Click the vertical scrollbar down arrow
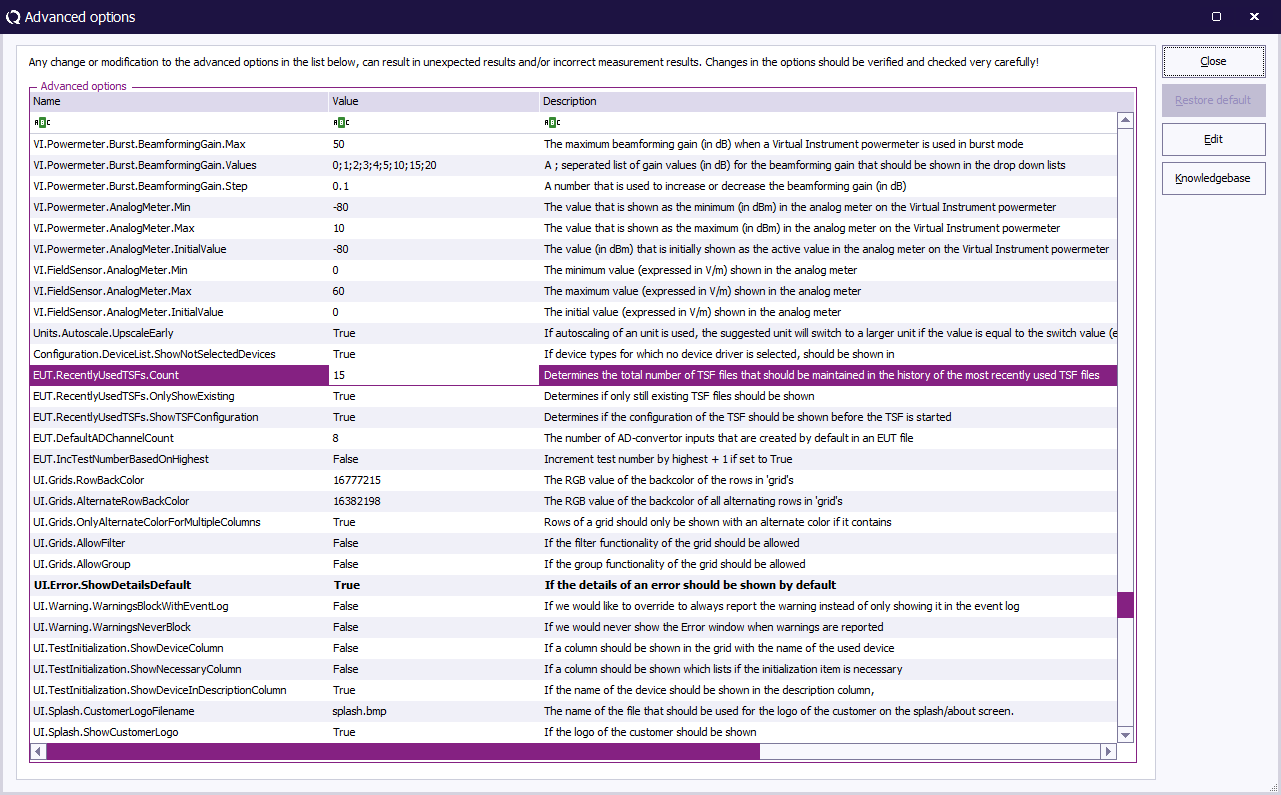1281x795 pixels. 1125,735
